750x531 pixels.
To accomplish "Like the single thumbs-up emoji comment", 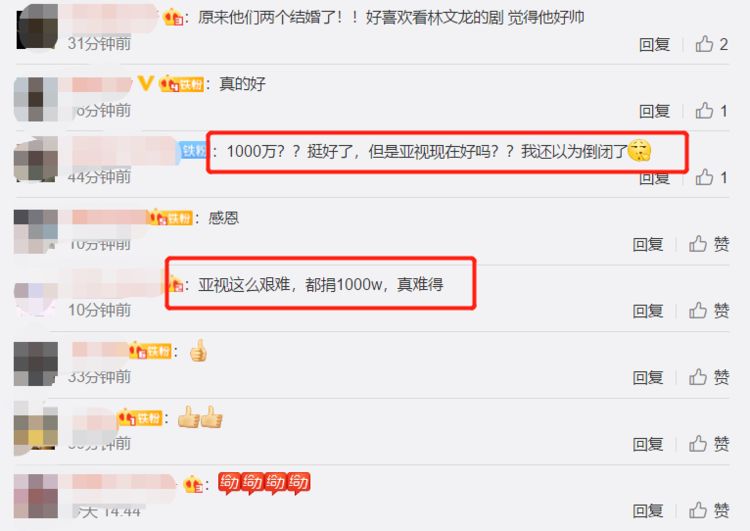I will 709,377.
